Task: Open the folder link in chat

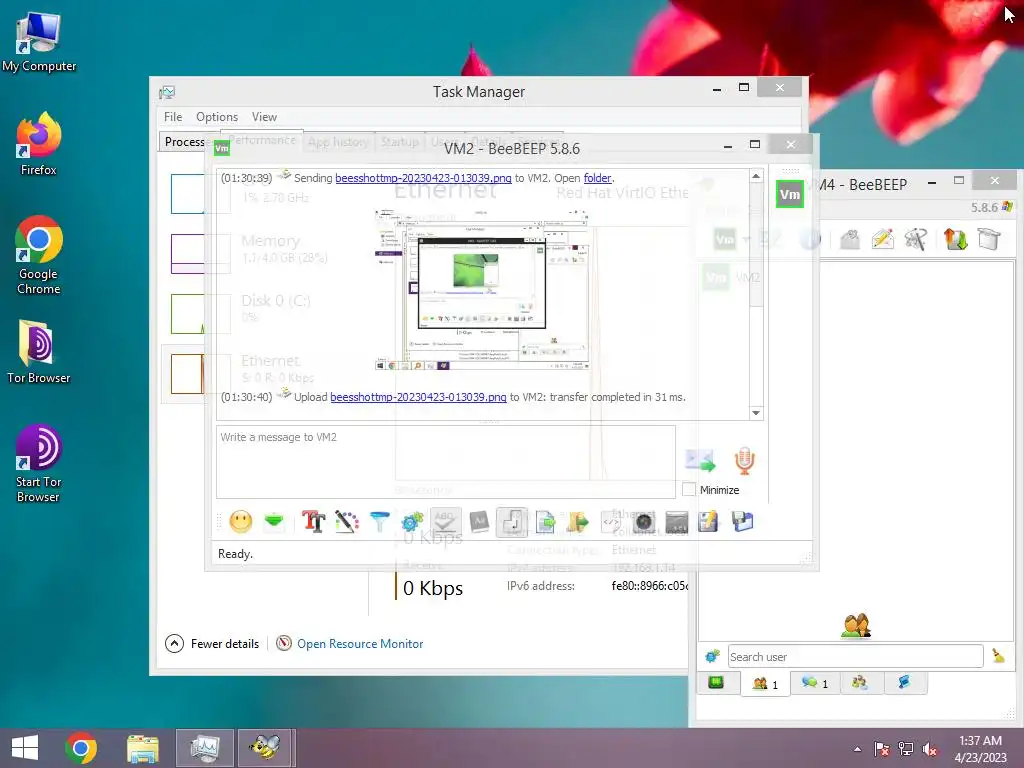Action: [x=597, y=178]
